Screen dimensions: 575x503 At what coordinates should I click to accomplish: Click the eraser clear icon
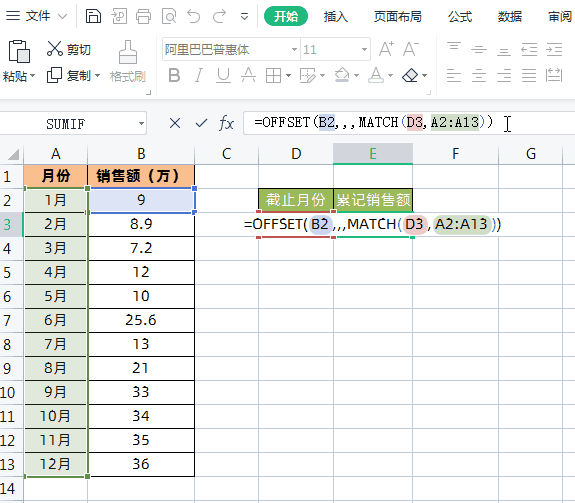(410, 76)
